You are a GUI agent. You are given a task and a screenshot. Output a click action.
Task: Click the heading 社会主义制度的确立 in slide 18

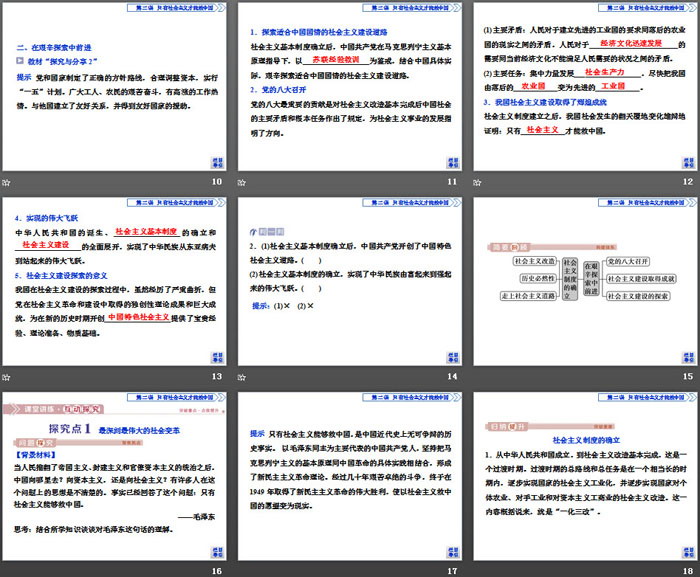(586, 440)
